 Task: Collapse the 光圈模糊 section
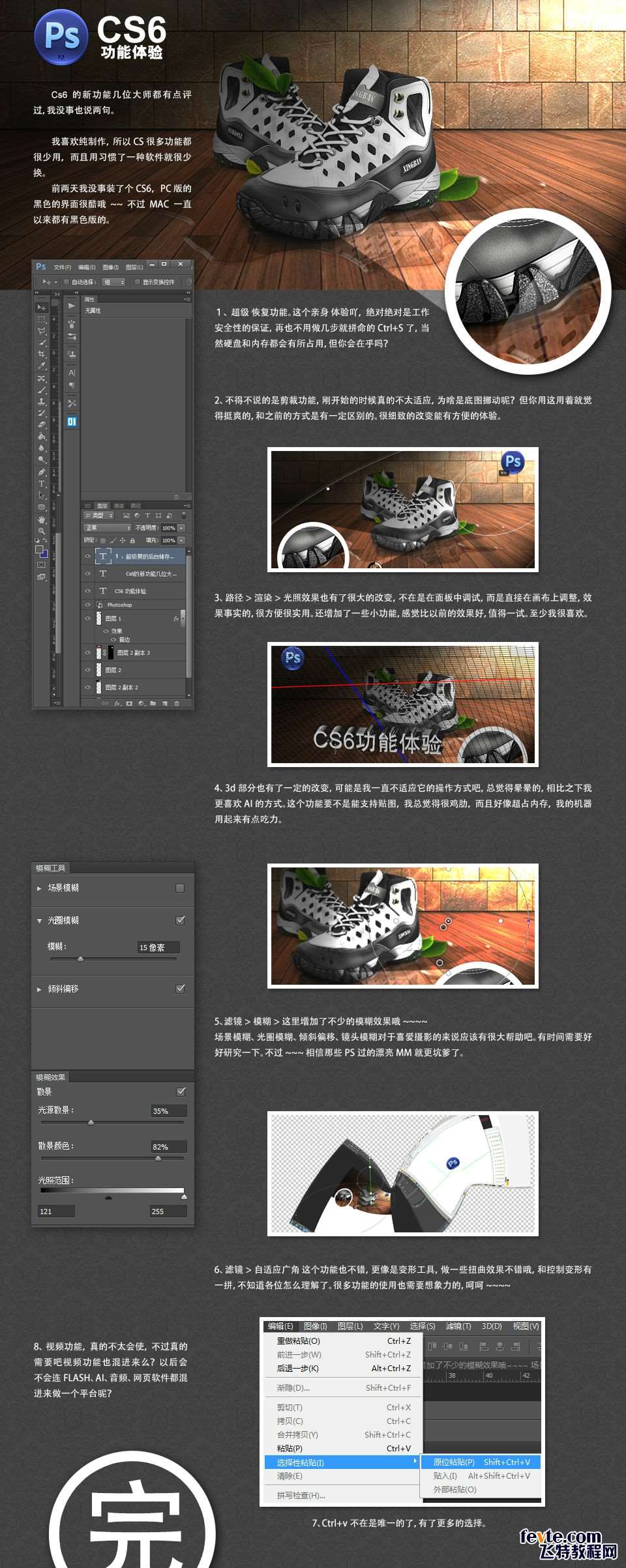[39, 921]
